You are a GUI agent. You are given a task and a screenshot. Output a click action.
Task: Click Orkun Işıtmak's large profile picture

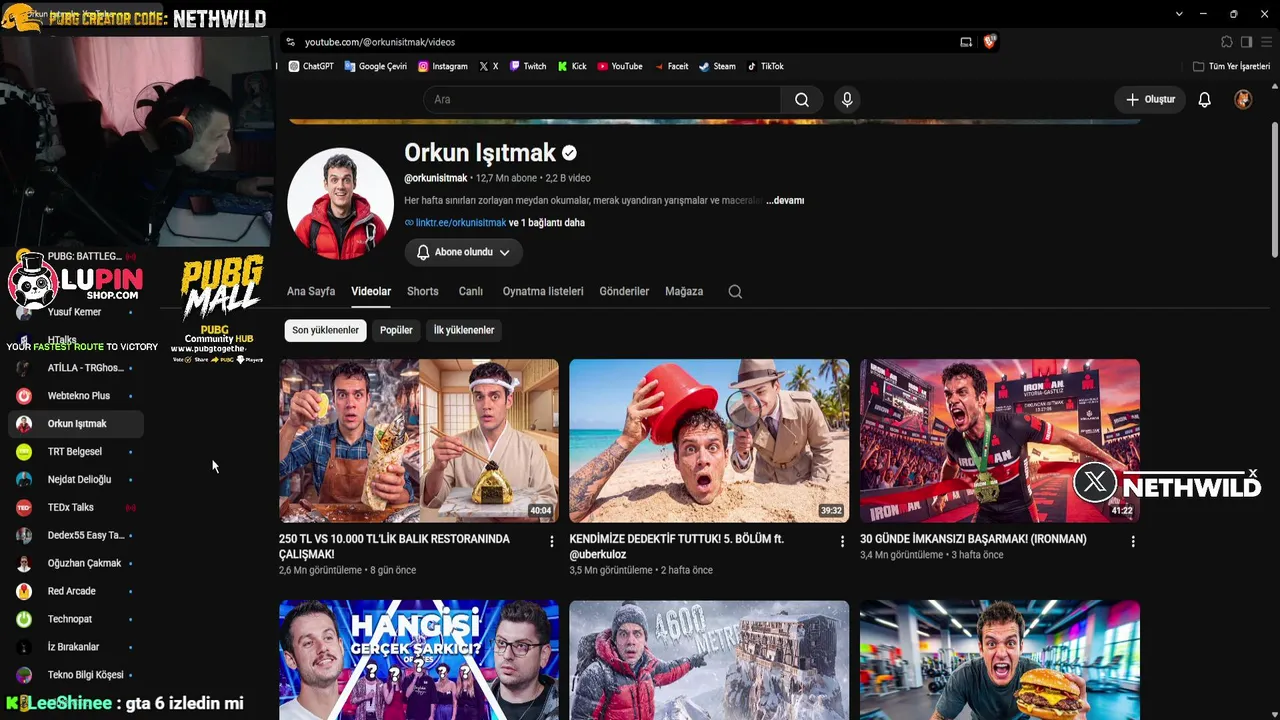tap(340, 204)
